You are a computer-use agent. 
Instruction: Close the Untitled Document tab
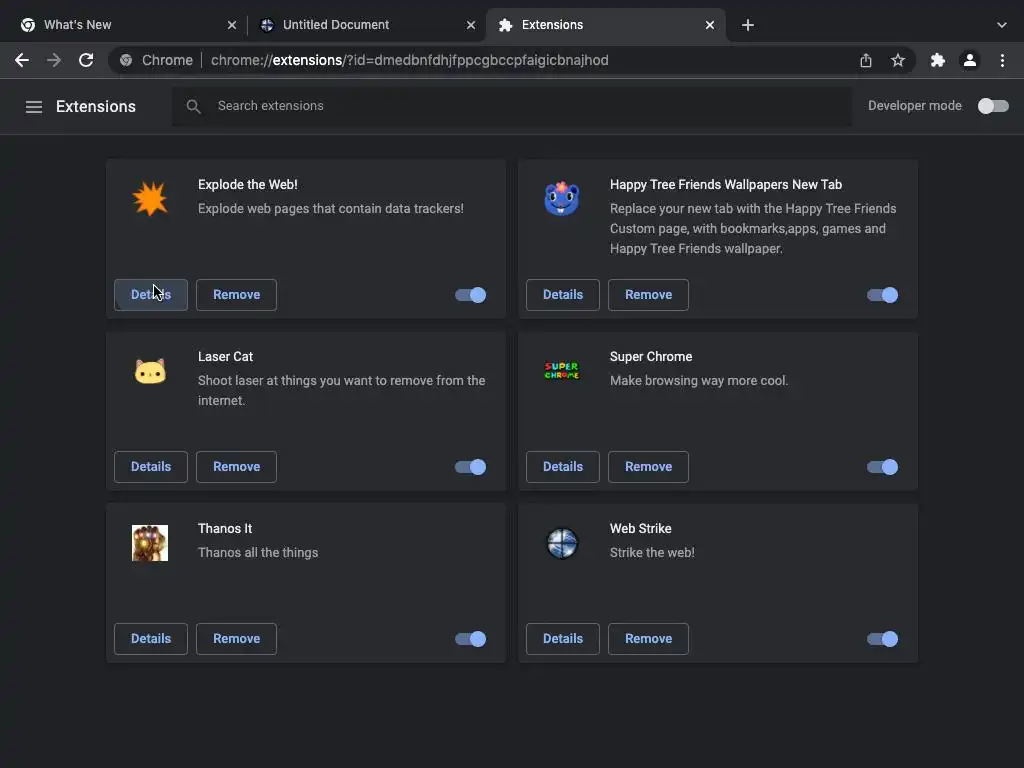471,25
